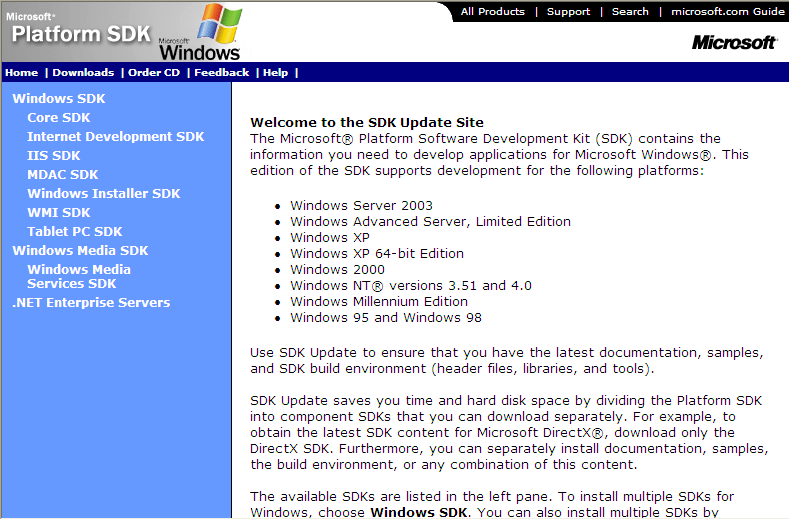
Task: Open the Support link
Action: 568,12
